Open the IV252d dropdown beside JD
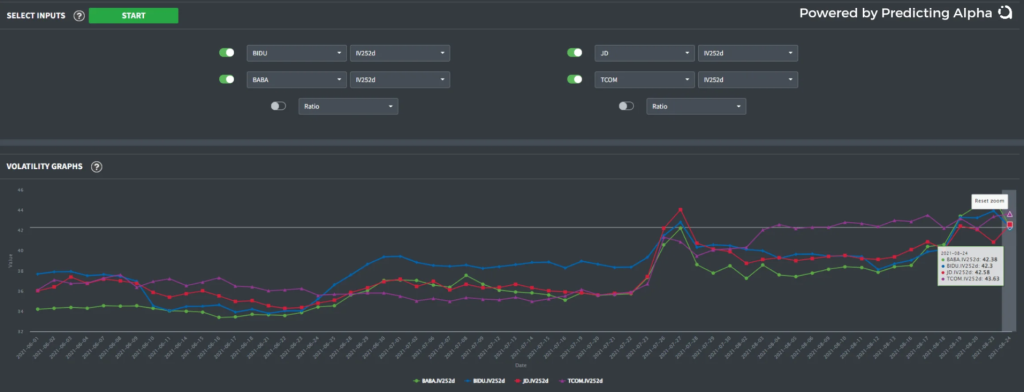1024x392 pixels. [x=748, y=53]
